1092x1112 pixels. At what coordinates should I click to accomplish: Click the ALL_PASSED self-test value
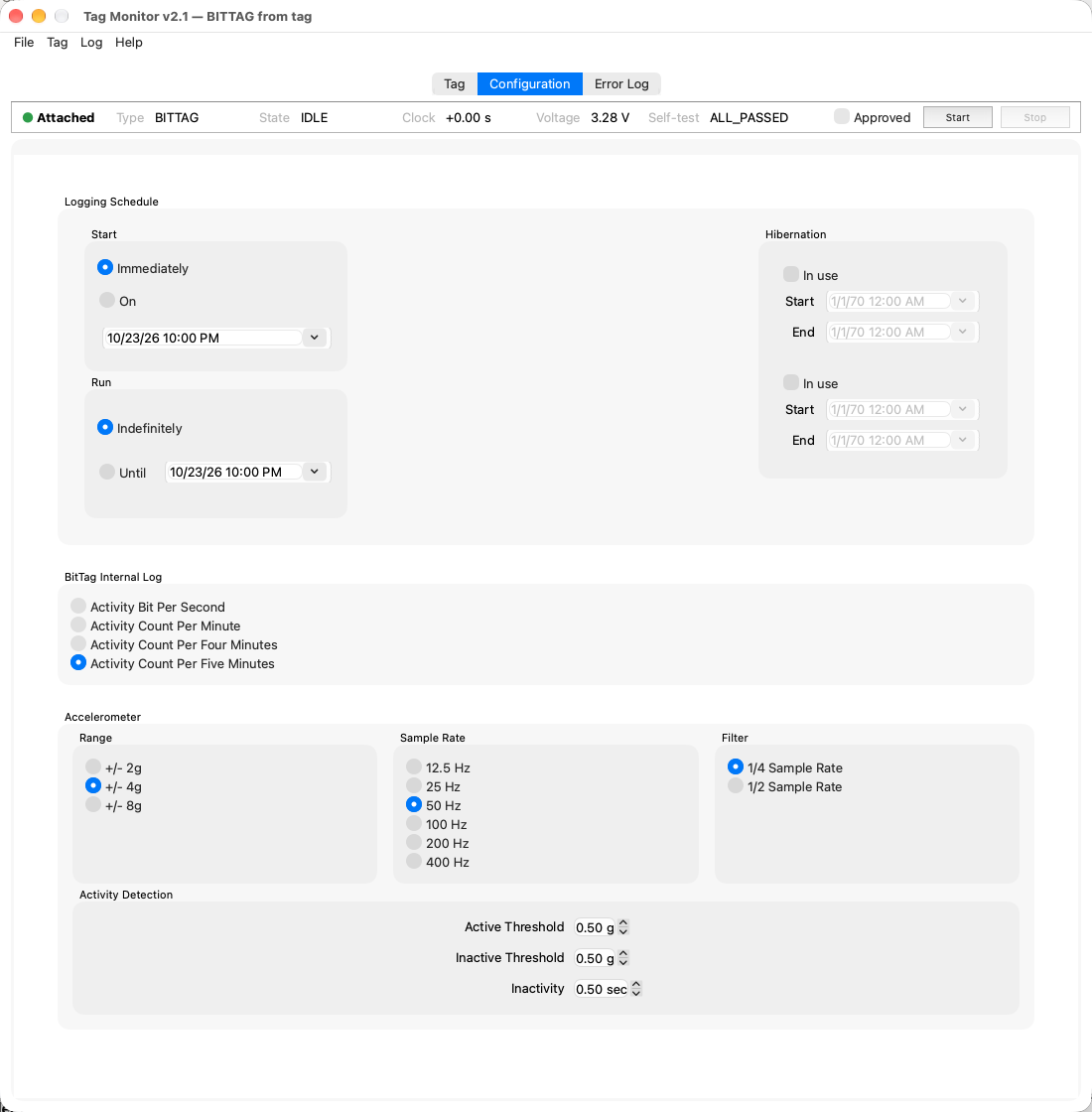749,118
